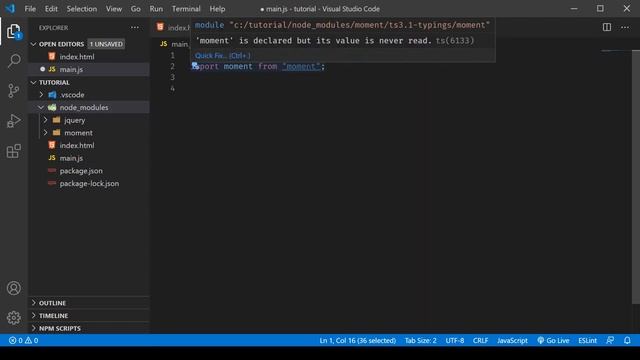The height and width of the screenshot is (360, 640).
Task: Change the CRLF line ending
Action: point(480,340)
